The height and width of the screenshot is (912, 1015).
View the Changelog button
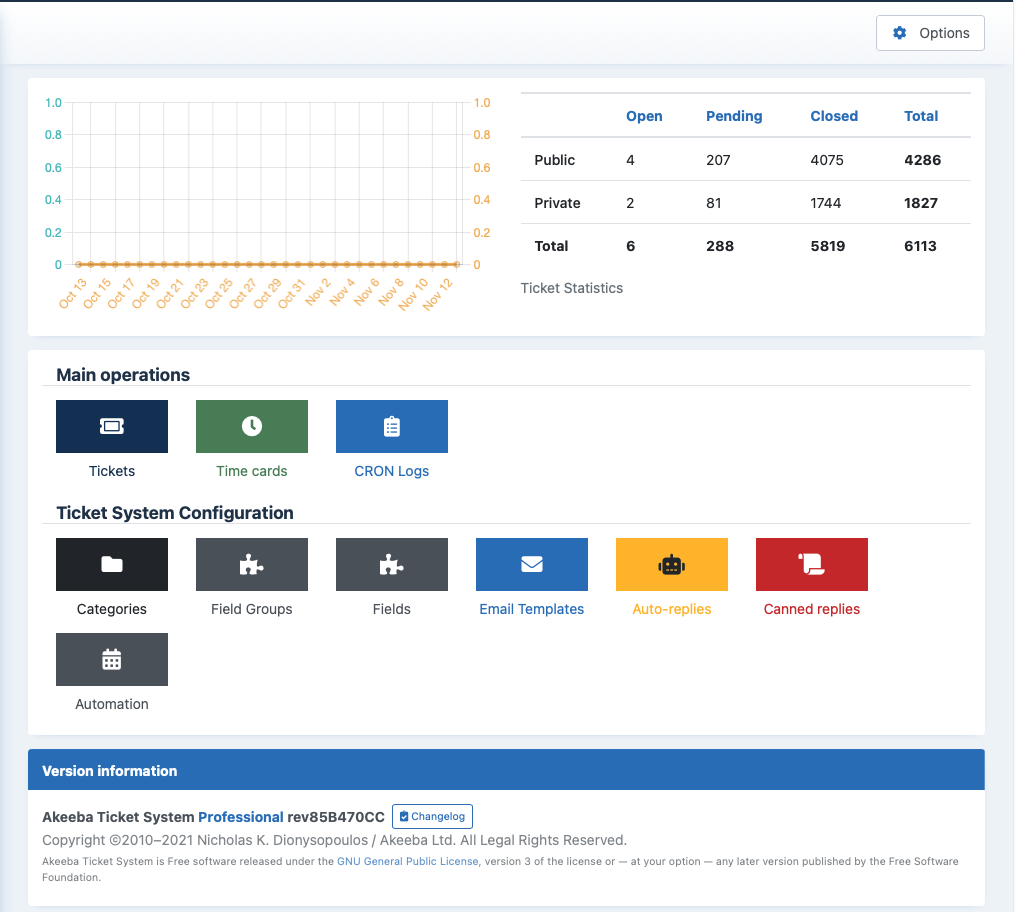tap(432, 816)
